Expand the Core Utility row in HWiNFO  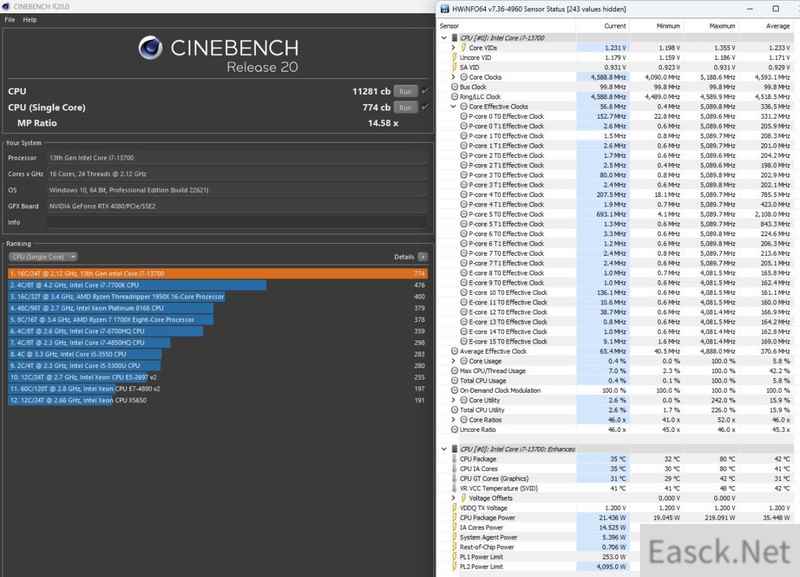(x=453, y=400)
